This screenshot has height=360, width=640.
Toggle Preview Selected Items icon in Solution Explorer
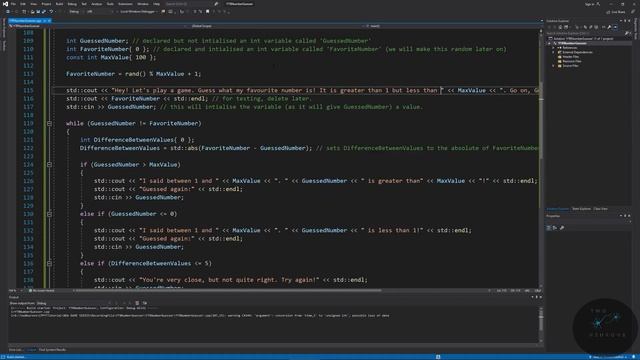point(616,27)
